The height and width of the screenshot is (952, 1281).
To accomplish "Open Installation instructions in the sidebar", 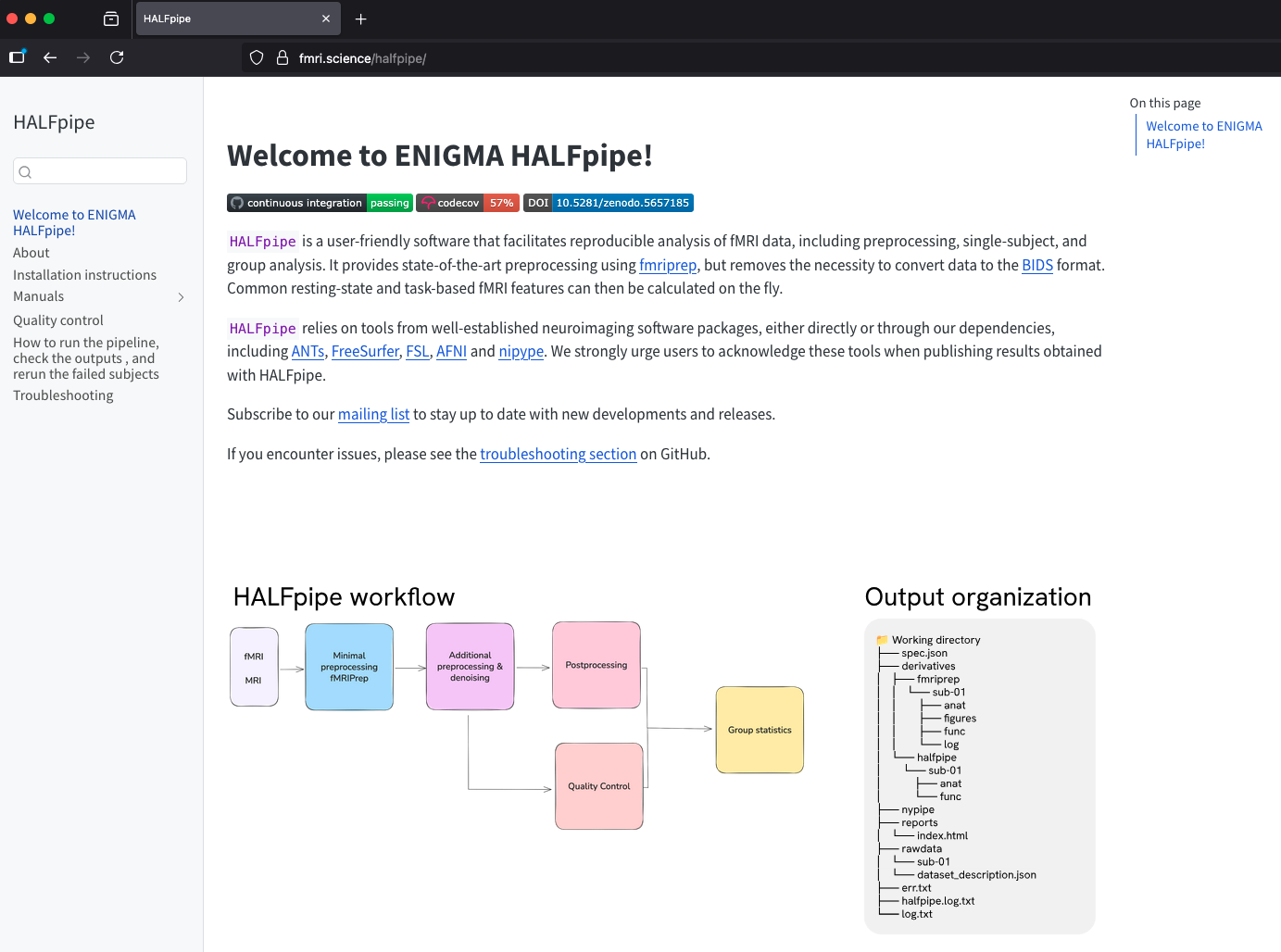I will click(84, 274).
